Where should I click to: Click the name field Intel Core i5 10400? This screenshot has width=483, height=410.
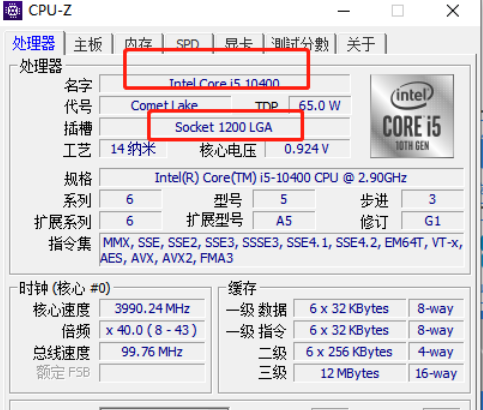pyautogui.click(x=224, y=83)
